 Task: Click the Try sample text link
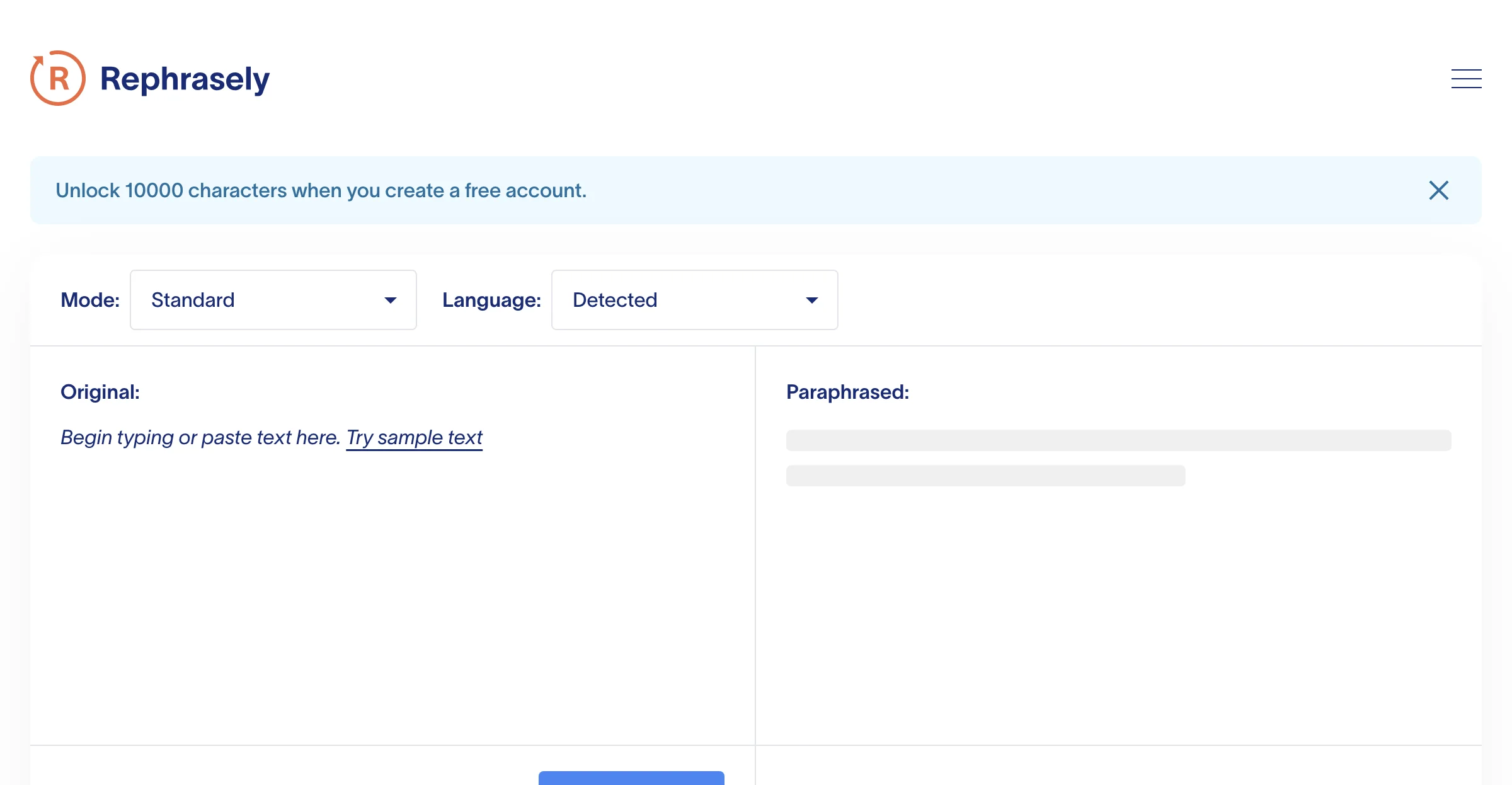[415, 437]
